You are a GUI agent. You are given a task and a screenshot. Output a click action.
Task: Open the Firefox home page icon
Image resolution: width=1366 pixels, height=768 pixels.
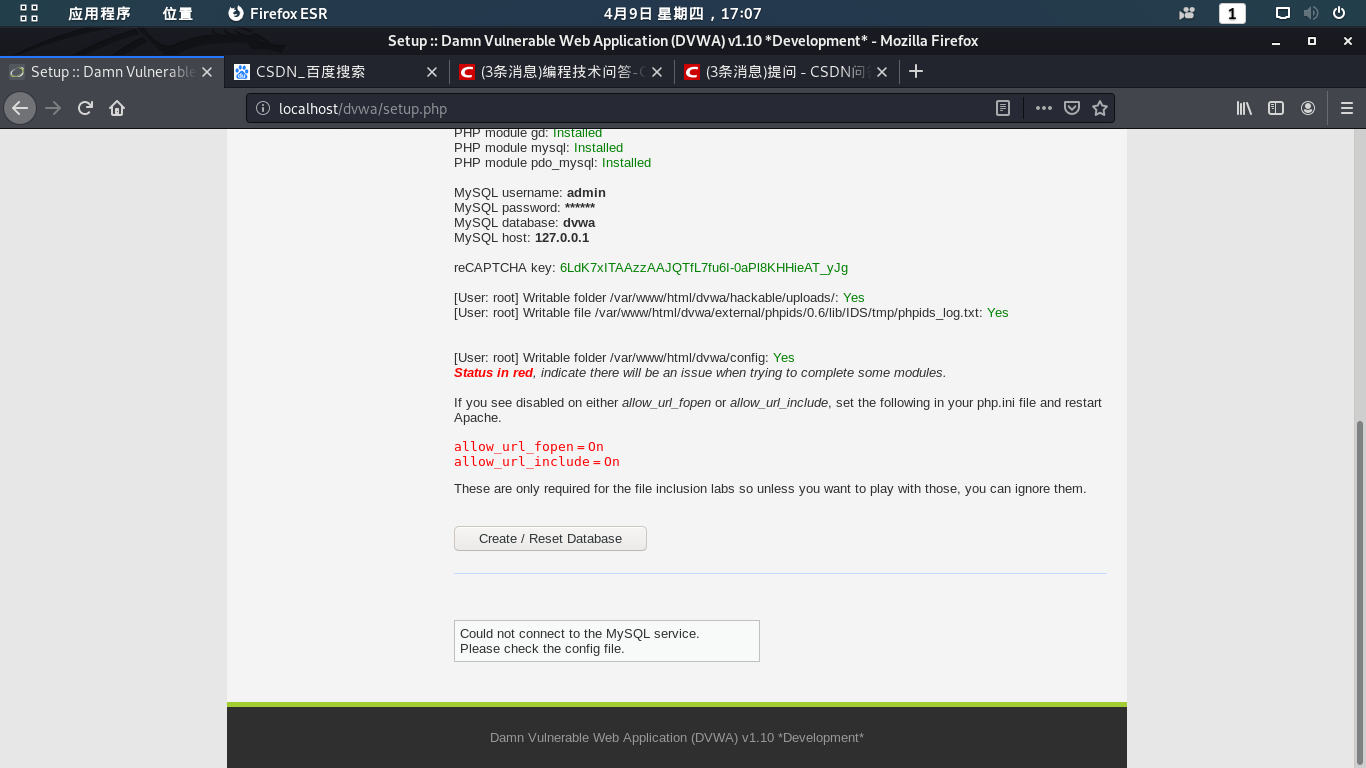pyautogui.click(x=117, y=108)
